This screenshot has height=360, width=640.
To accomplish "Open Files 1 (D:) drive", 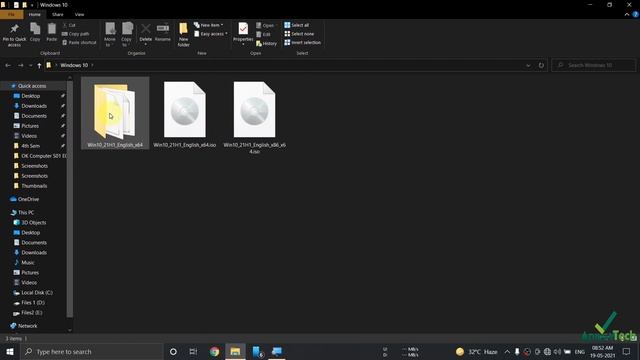I will click(x=33, y=303).
